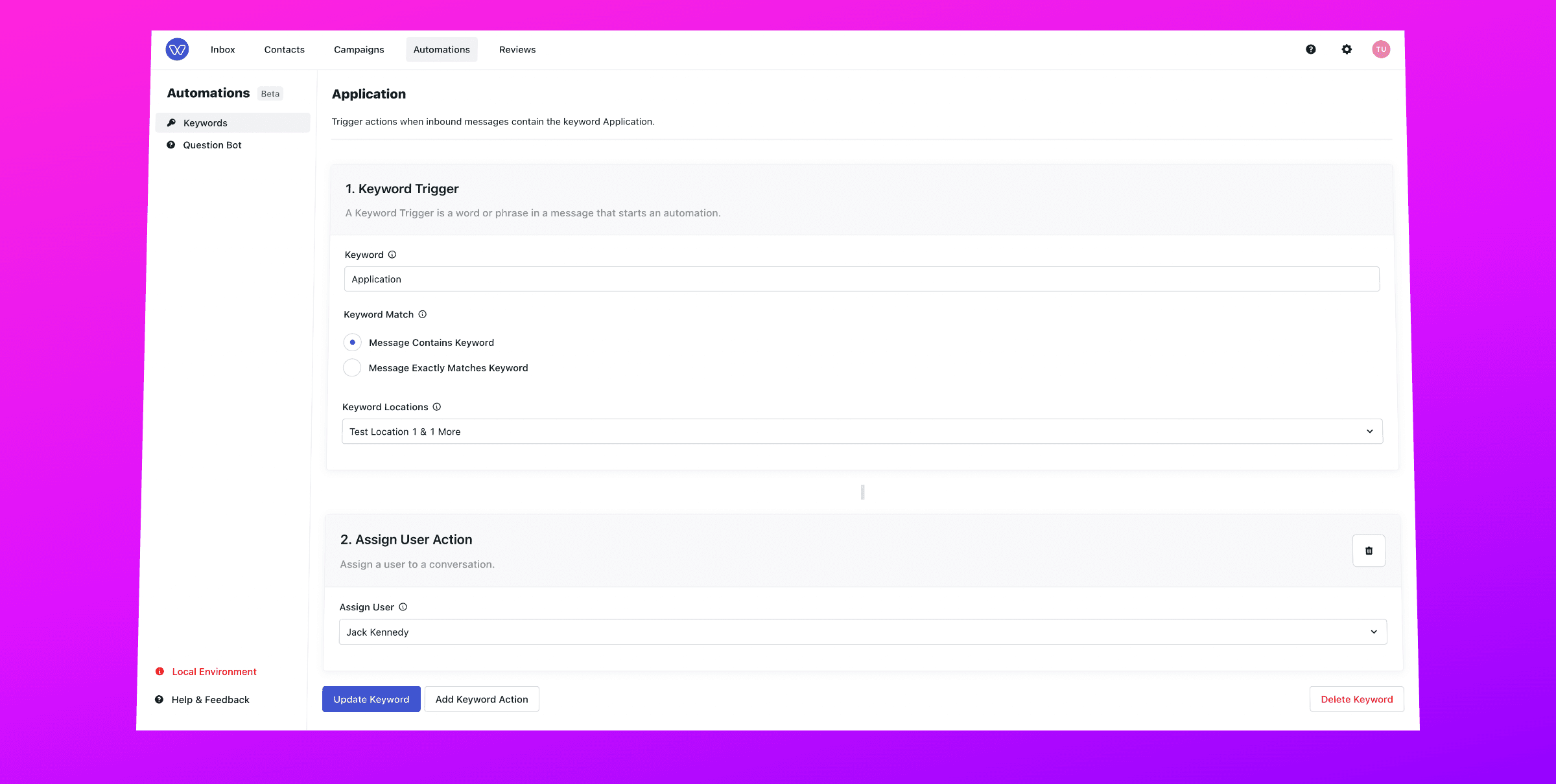Click the Keyword Locations info icon
1556x784 pixels.
click(x=437, y=407)
